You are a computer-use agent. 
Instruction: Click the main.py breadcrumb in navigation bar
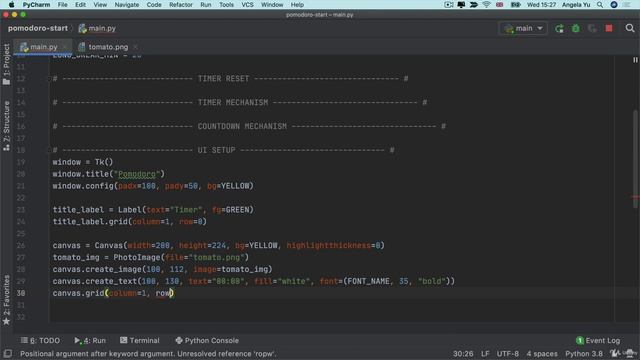97,28
